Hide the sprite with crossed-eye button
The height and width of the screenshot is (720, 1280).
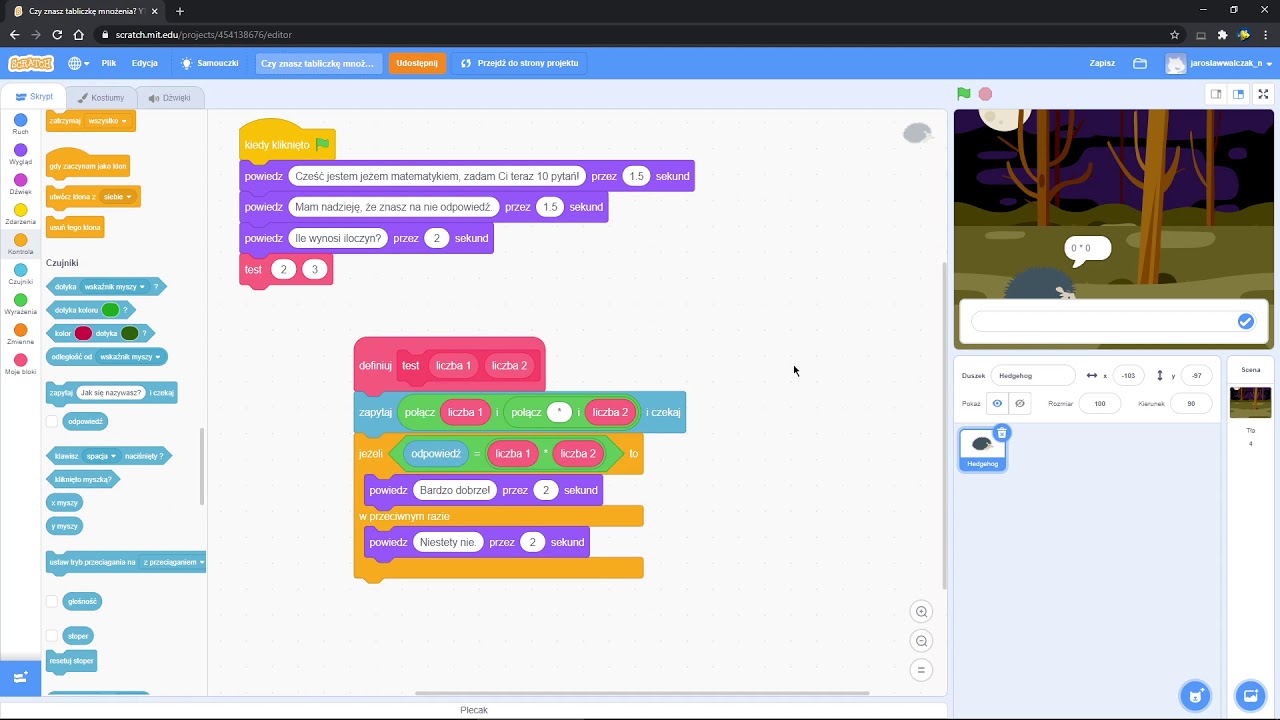pos(1020,403)
